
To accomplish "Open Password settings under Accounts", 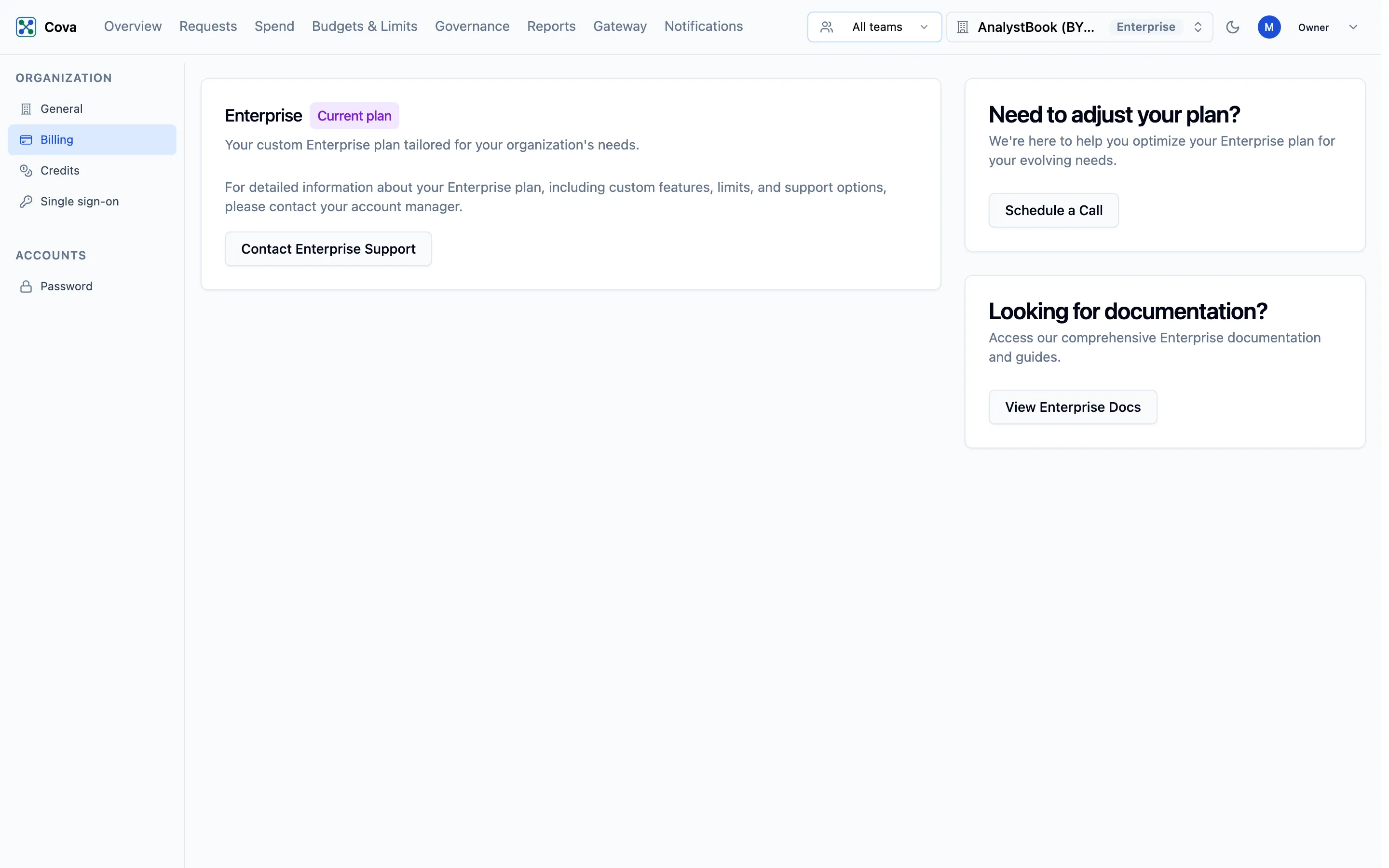I will coord(92,286).
